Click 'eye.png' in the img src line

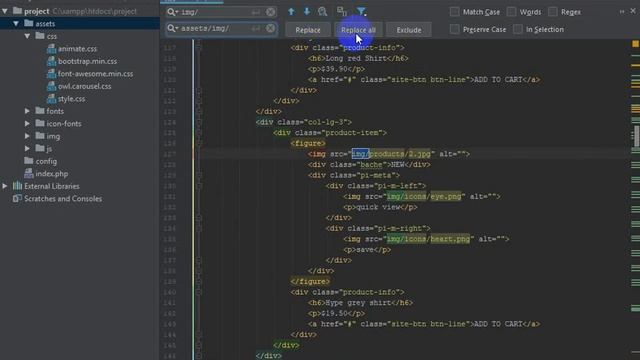(445, 196)
